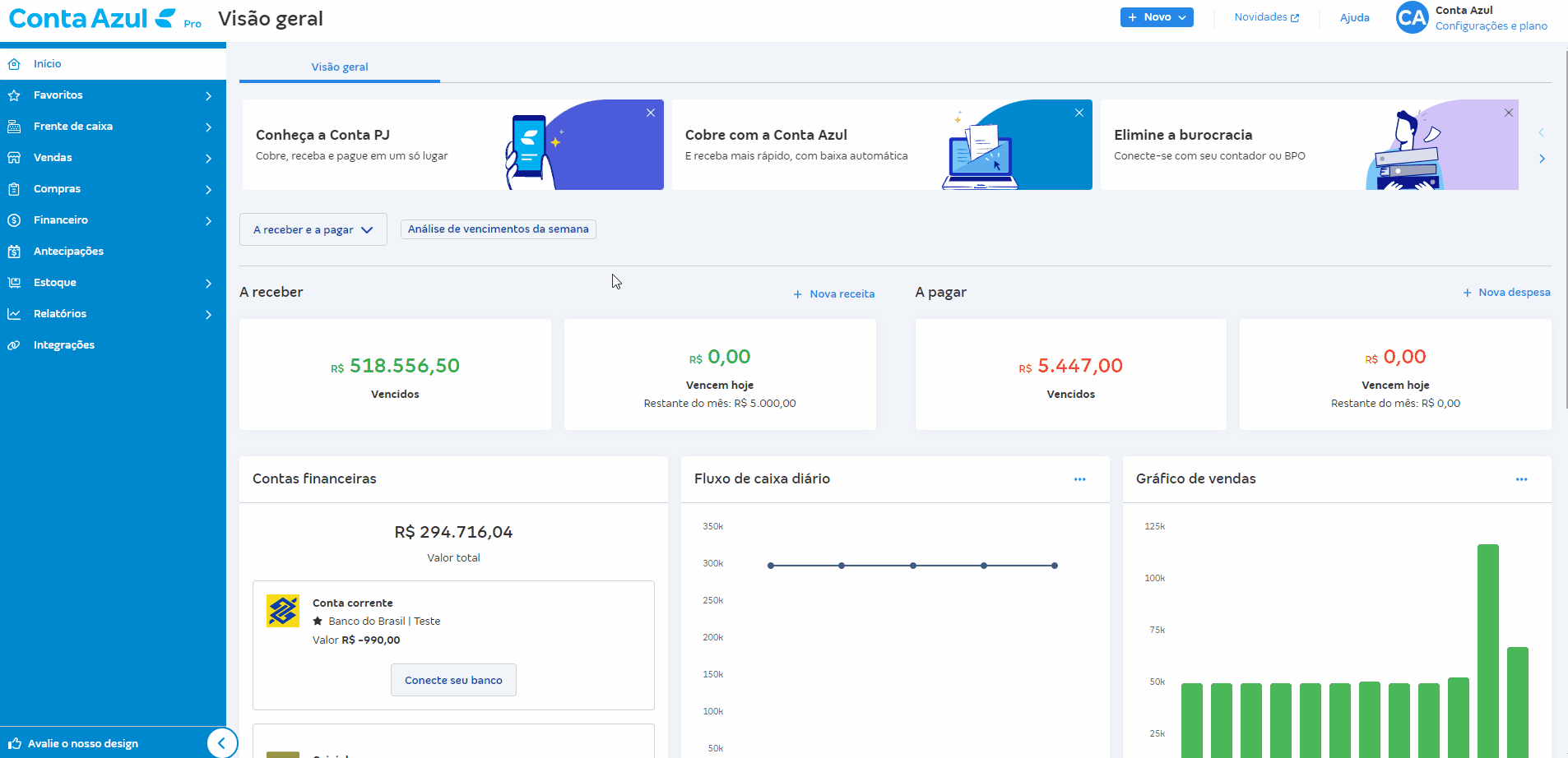Click the Banco do Brasil logo

coord(283,611)
